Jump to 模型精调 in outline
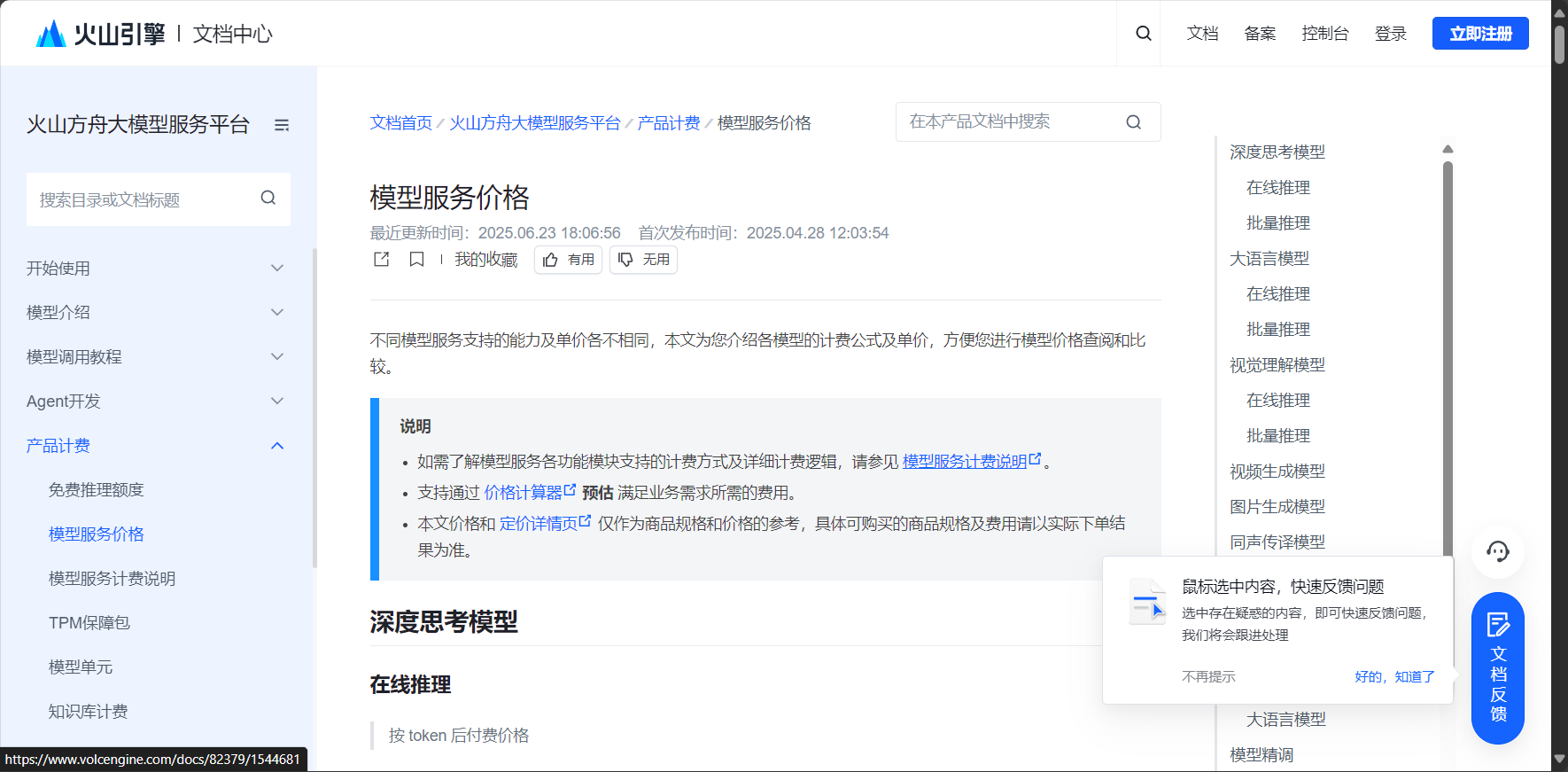The height and width of the screenshot is (772, 1568). [1261, 754]
